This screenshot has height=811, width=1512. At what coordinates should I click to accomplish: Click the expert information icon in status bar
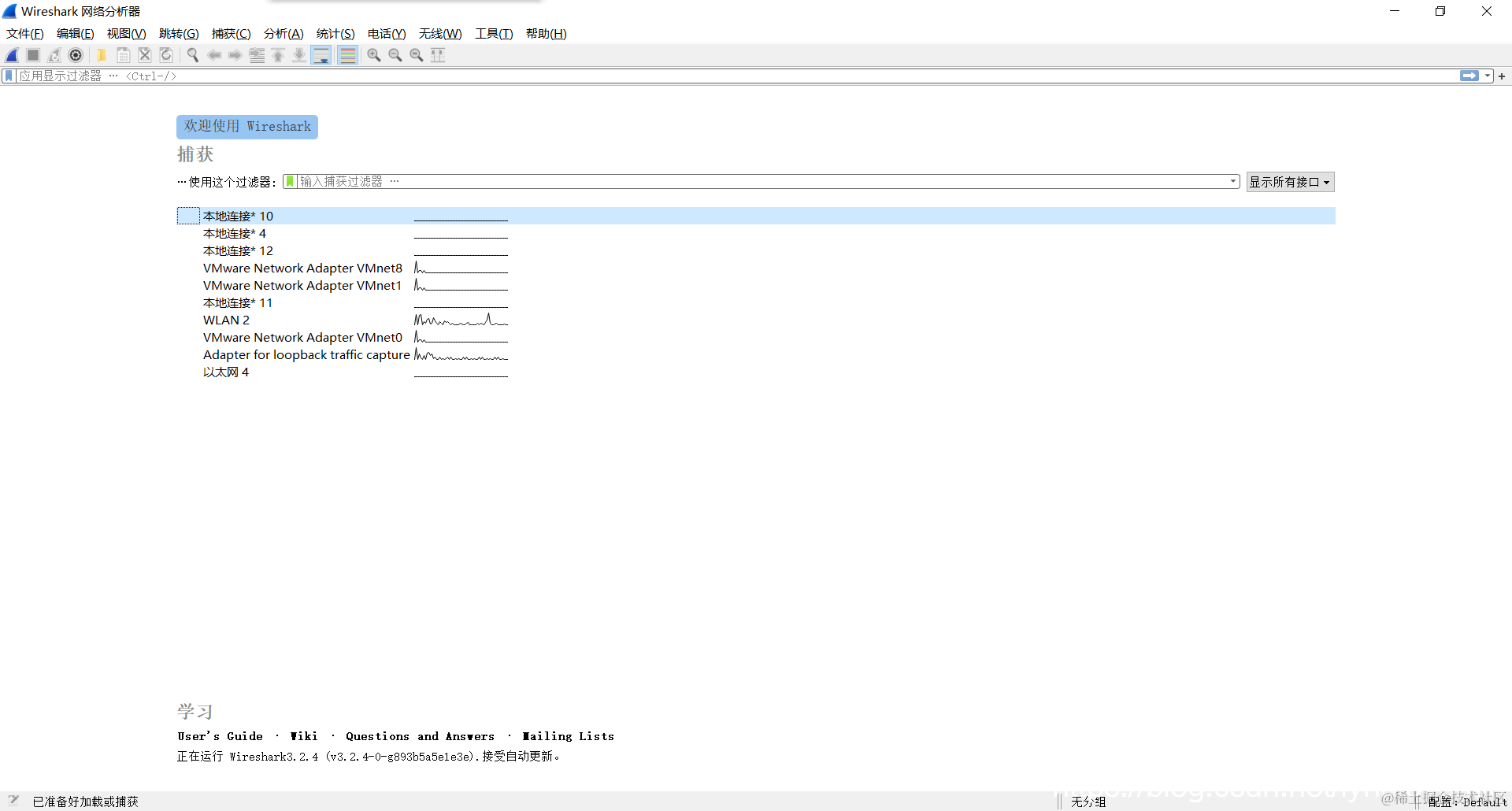(13, 801)
